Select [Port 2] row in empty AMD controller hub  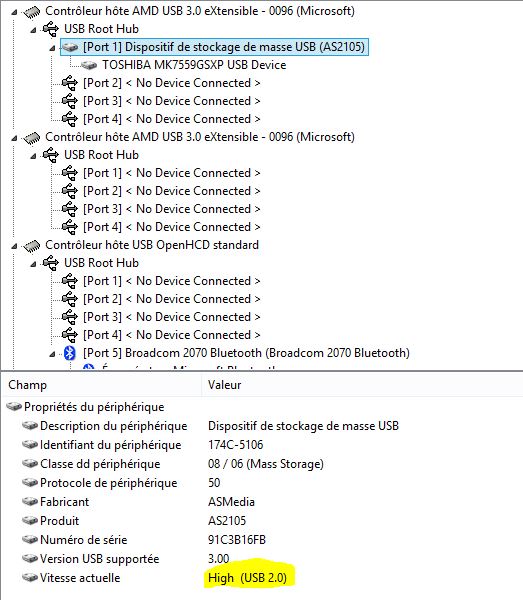point(171,191)
